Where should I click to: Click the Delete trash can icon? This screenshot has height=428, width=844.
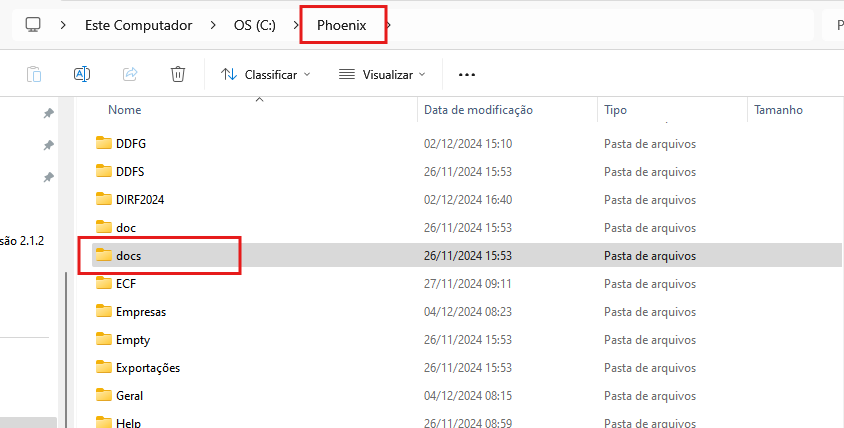tap(178, 74)
